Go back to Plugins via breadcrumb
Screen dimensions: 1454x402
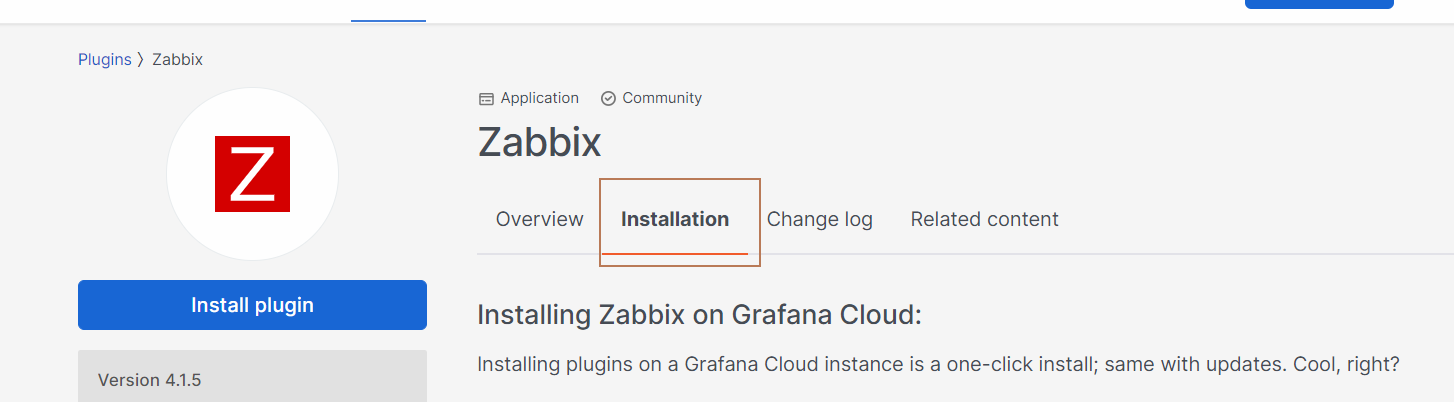point(104,60)
